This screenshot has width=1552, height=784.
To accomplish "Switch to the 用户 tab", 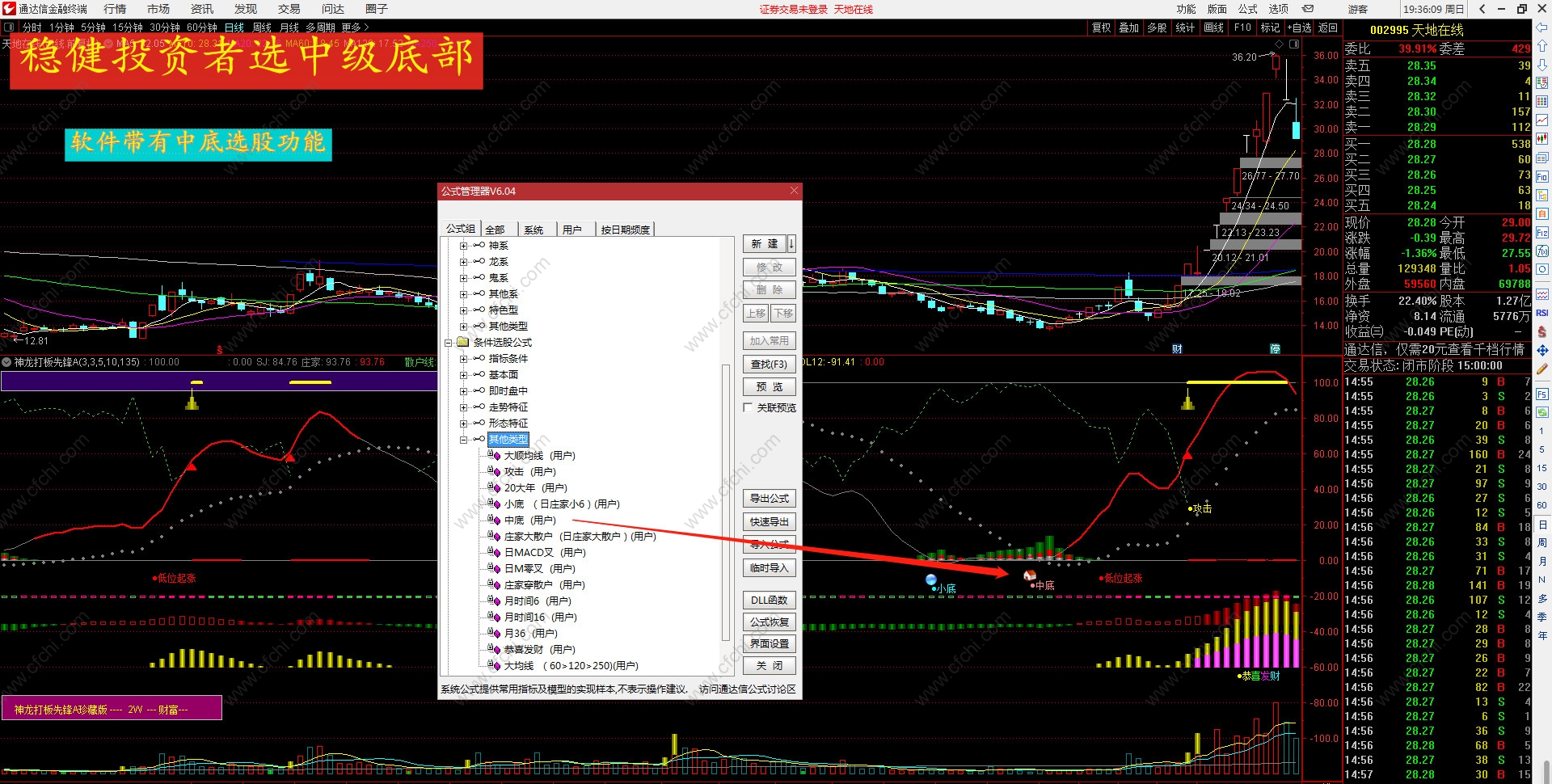I will [572, 230].
